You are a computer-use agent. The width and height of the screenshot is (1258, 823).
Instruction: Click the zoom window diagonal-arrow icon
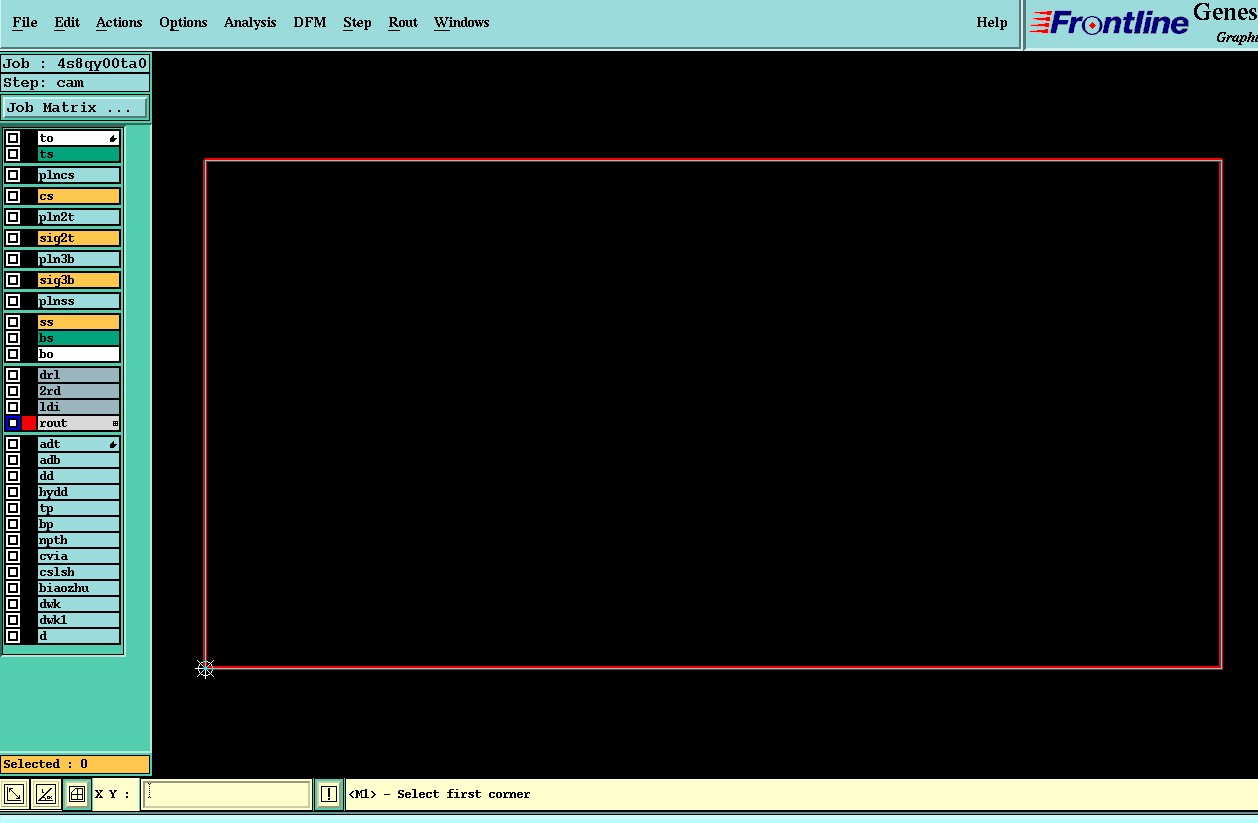point(14,794)
